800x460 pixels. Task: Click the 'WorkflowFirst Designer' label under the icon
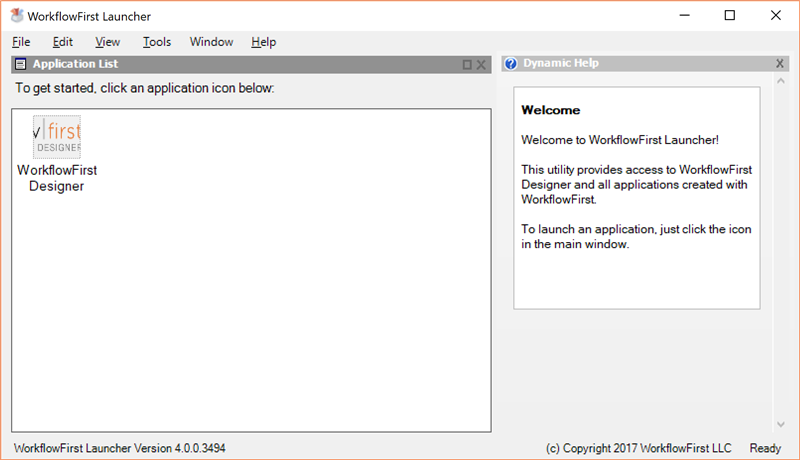point(57,178)
